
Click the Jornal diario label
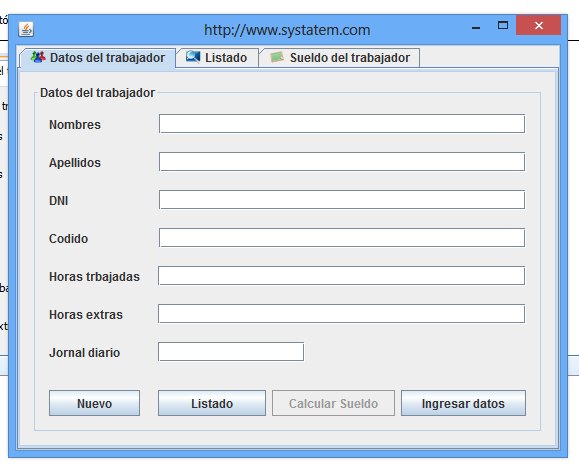(85, 353)
